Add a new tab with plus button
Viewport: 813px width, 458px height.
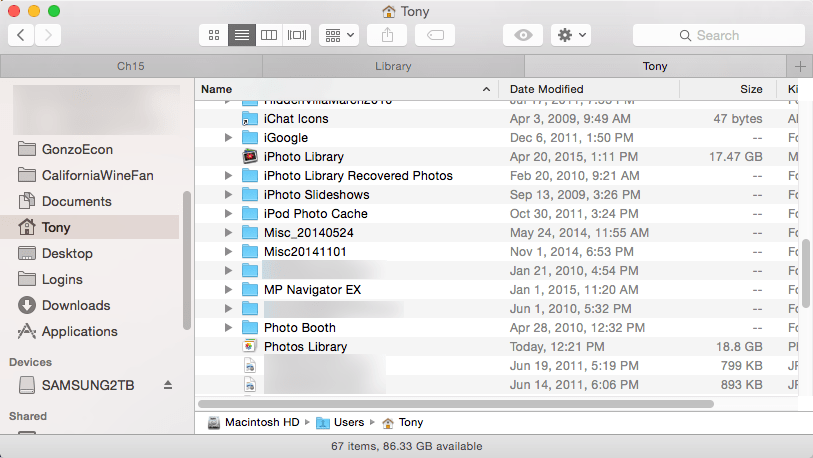click(x=800, y=66)
